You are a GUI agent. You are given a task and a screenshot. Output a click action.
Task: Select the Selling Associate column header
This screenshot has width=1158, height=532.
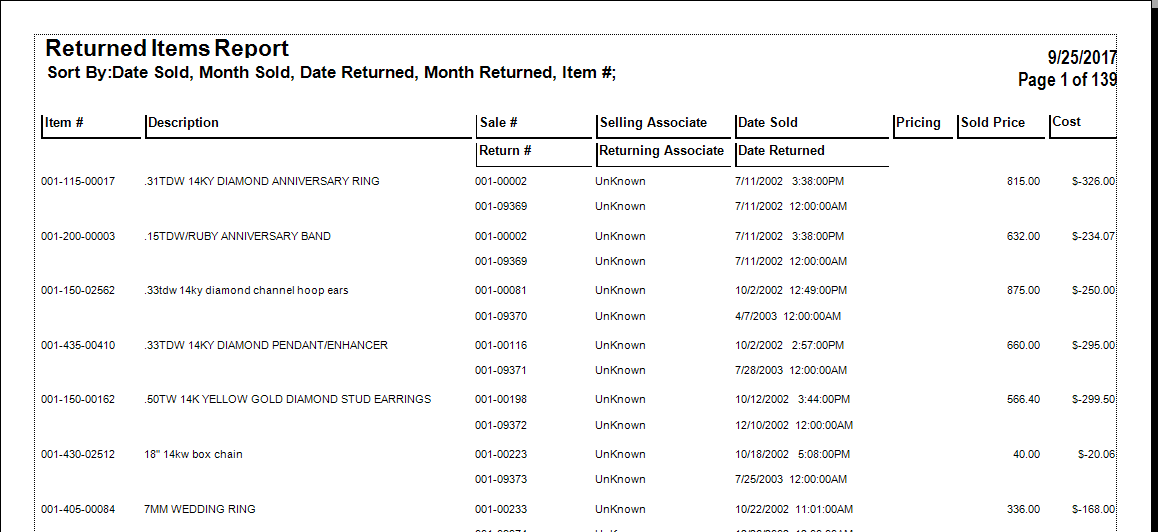click(x=653, y=123)
